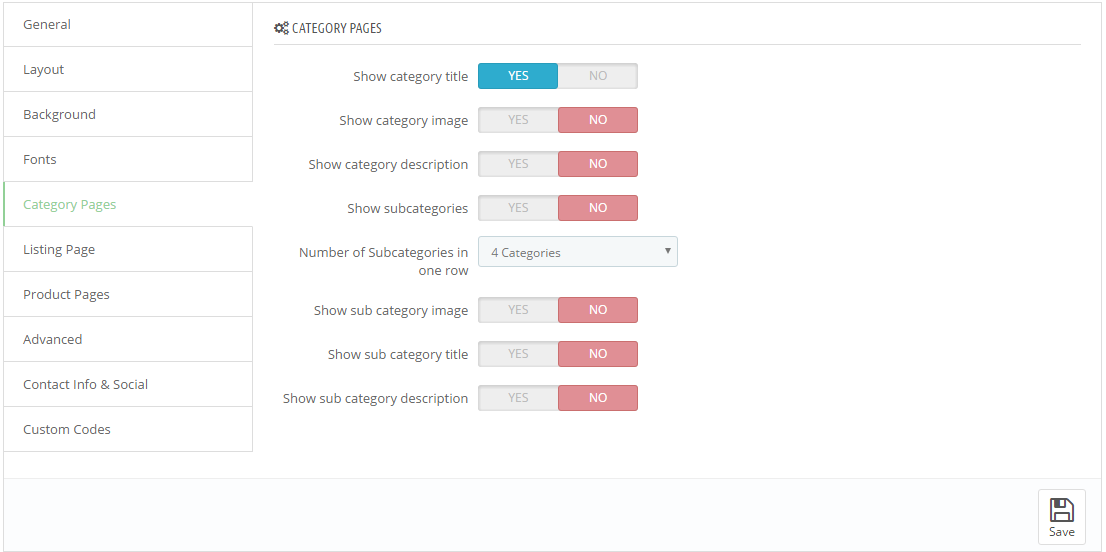Switch Show category description to YES

(x=518, y=164)
